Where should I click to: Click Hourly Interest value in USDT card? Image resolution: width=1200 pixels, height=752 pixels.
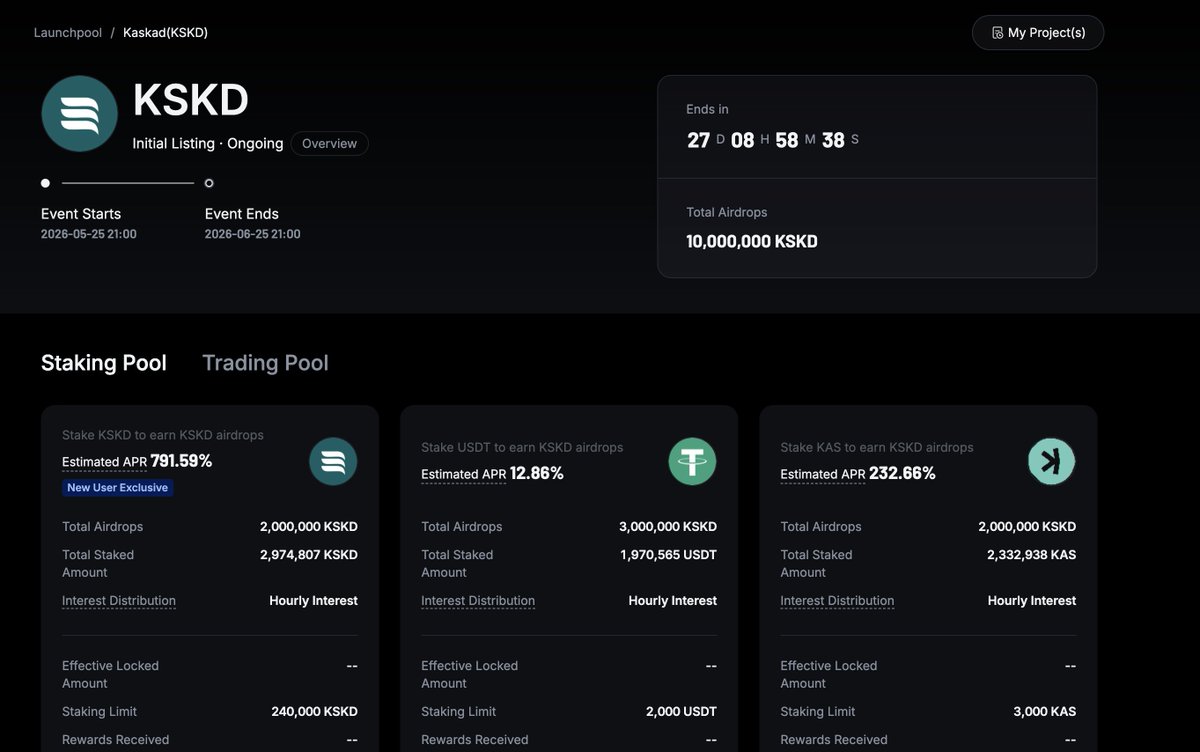point(672,601)
